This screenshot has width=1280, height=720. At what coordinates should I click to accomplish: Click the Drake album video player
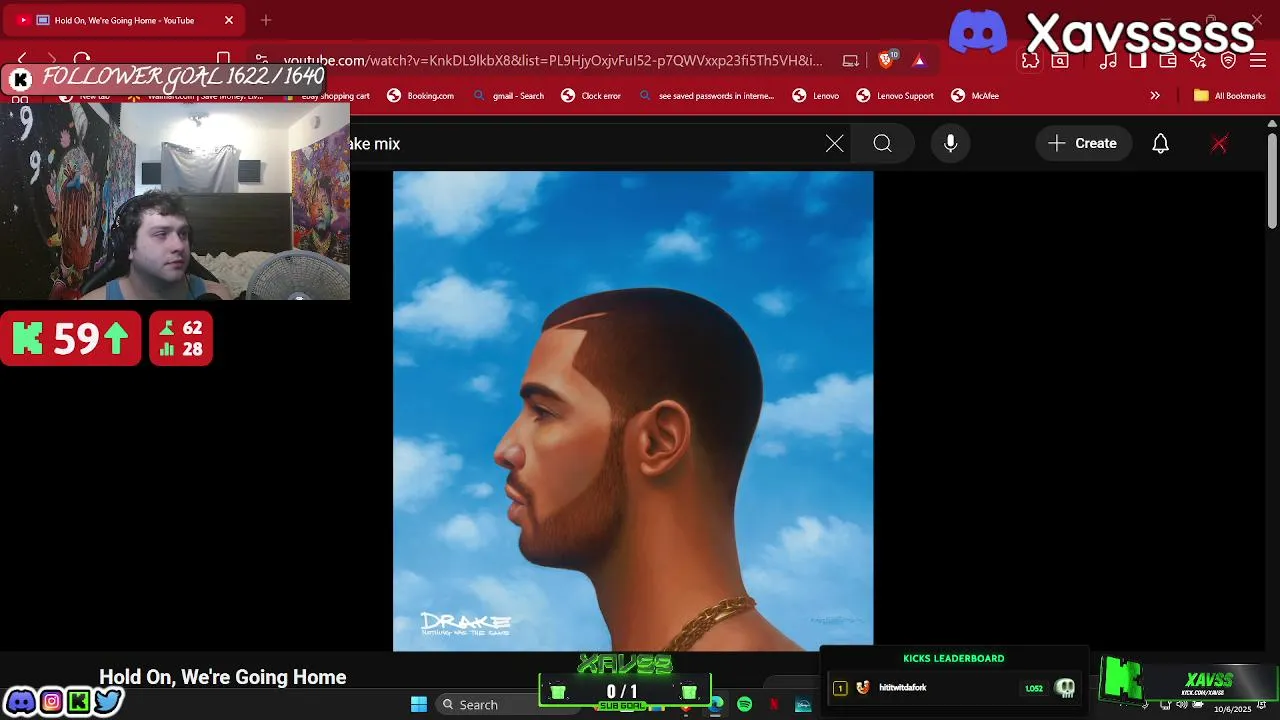633,411
